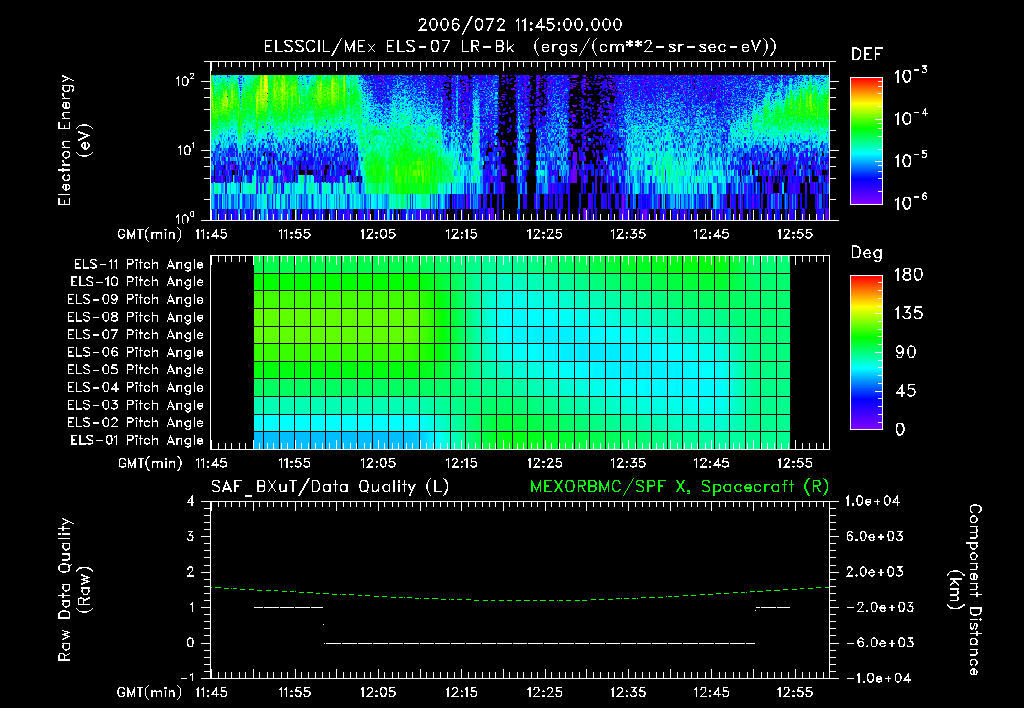Click the '180' tick on Deg colorbar
Image resolution: width=1024 pixels, height=708 pixels.
pos(908,275)
